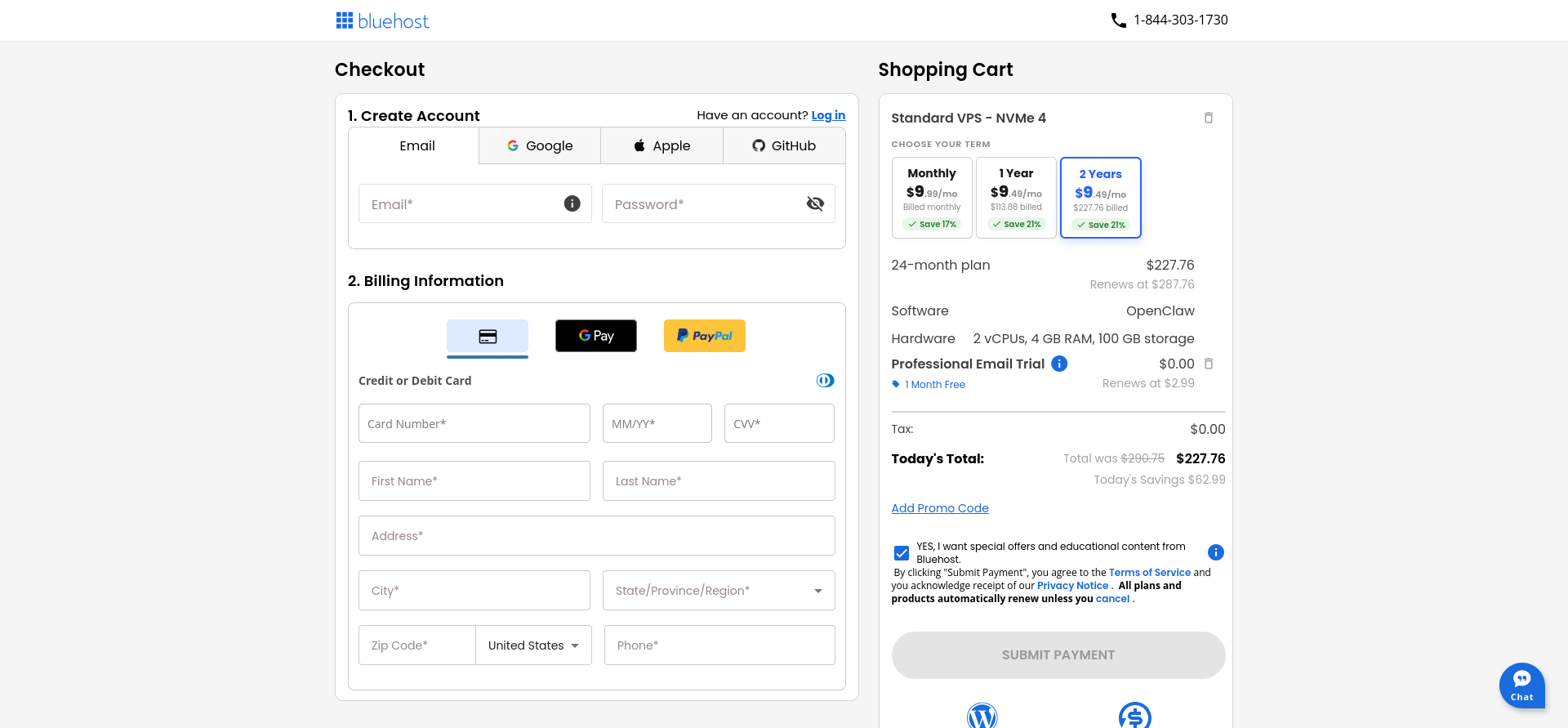1568x728 pixels.
Task: Choose Google Pay payment option
Action: [x=596, y=336]
